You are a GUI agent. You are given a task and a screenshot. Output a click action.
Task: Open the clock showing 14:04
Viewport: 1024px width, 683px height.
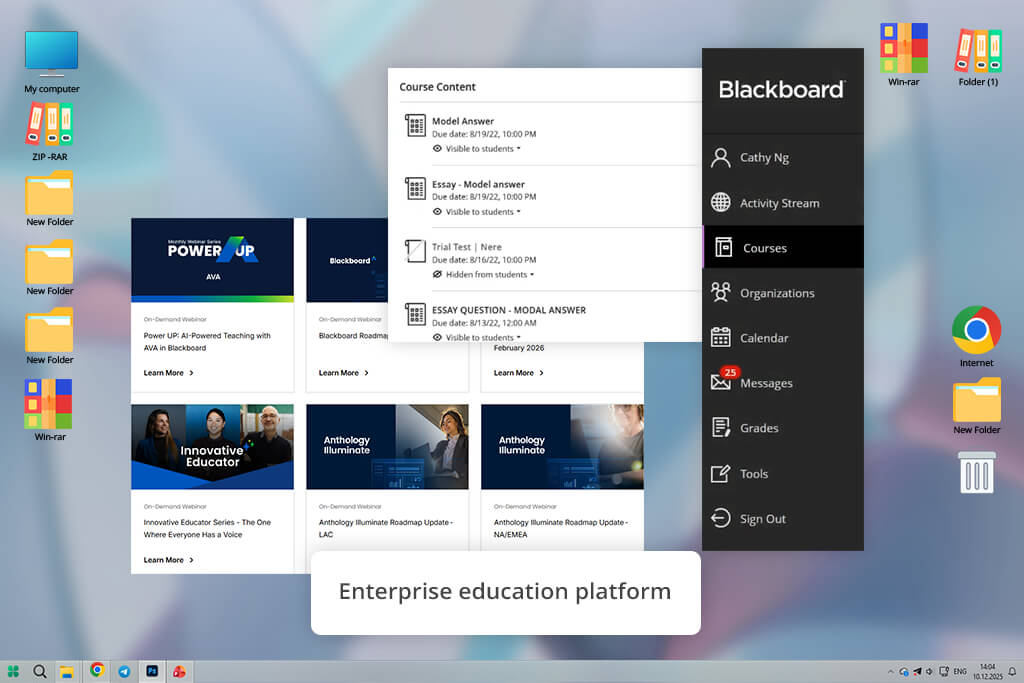pyautogui.click(x=987, y=671)
